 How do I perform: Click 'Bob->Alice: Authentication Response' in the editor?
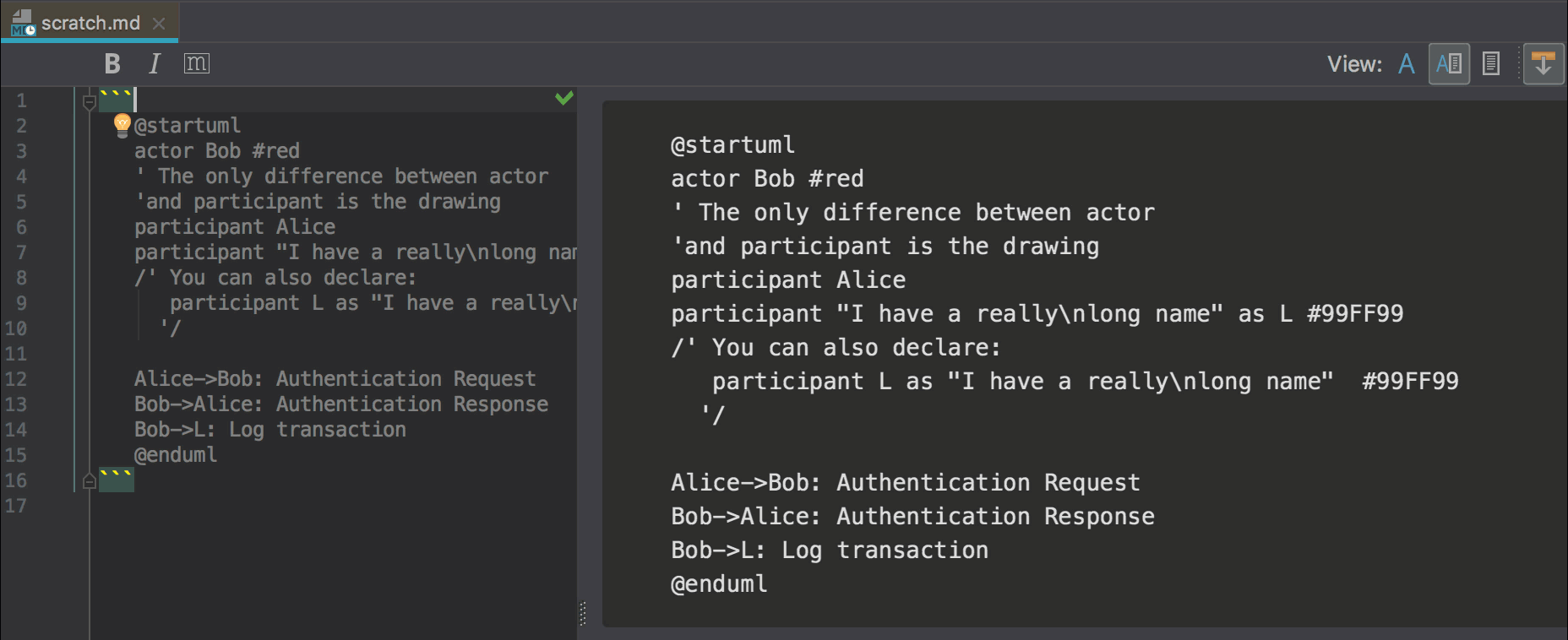pos(341,404)
